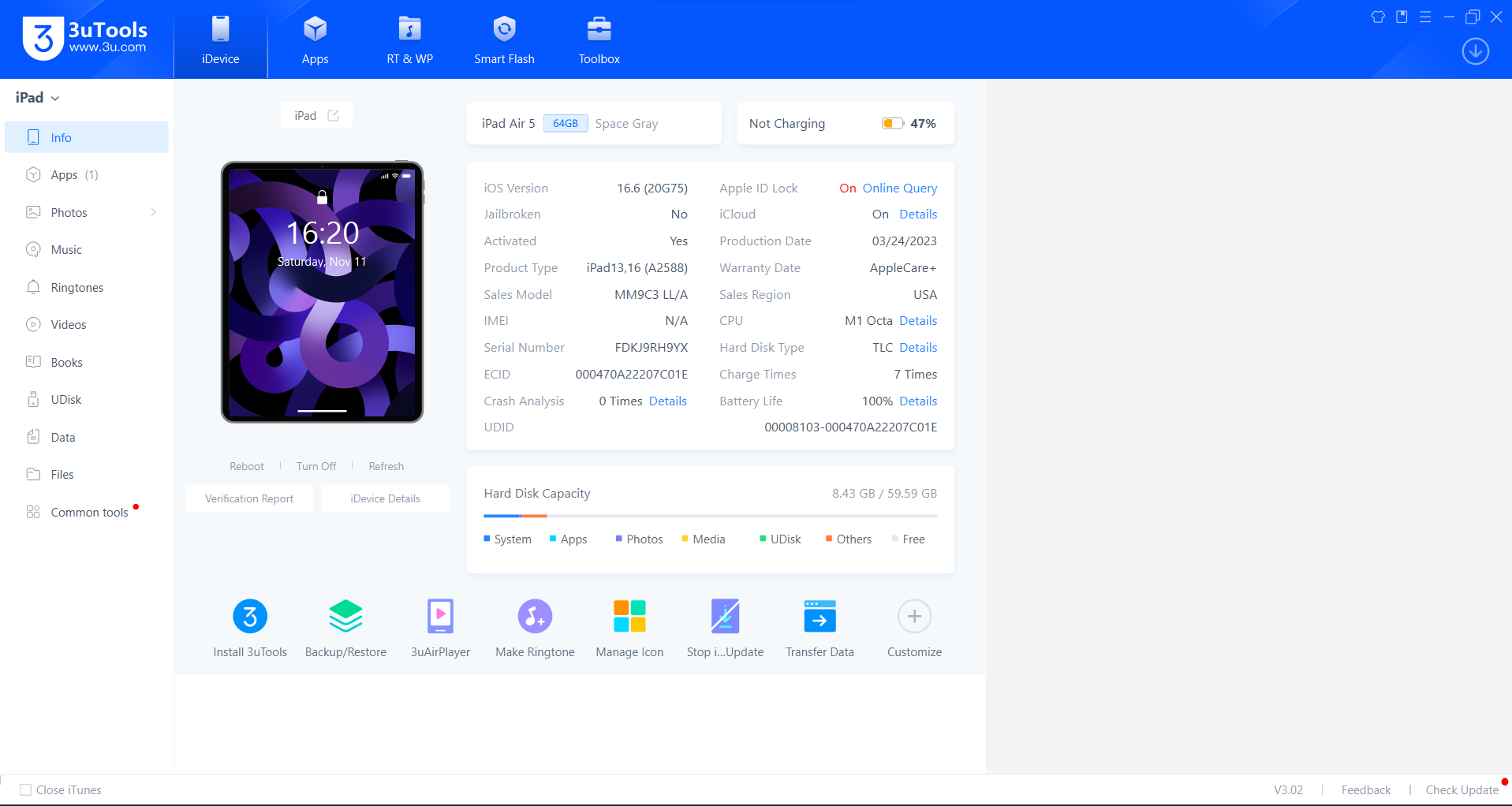Launch Install 3uTools
The width and height of the screenshot is (1512, 806).
pos(250,628)
